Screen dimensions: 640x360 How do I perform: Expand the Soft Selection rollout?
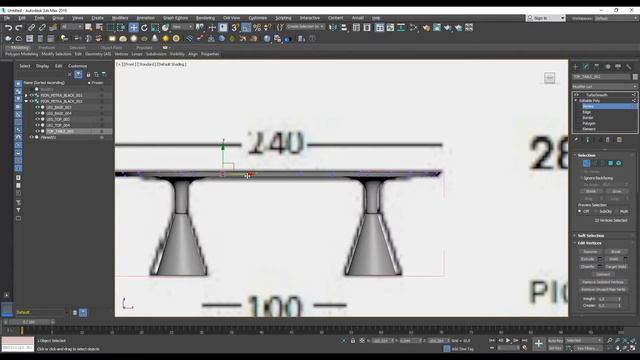pos(590,236)
